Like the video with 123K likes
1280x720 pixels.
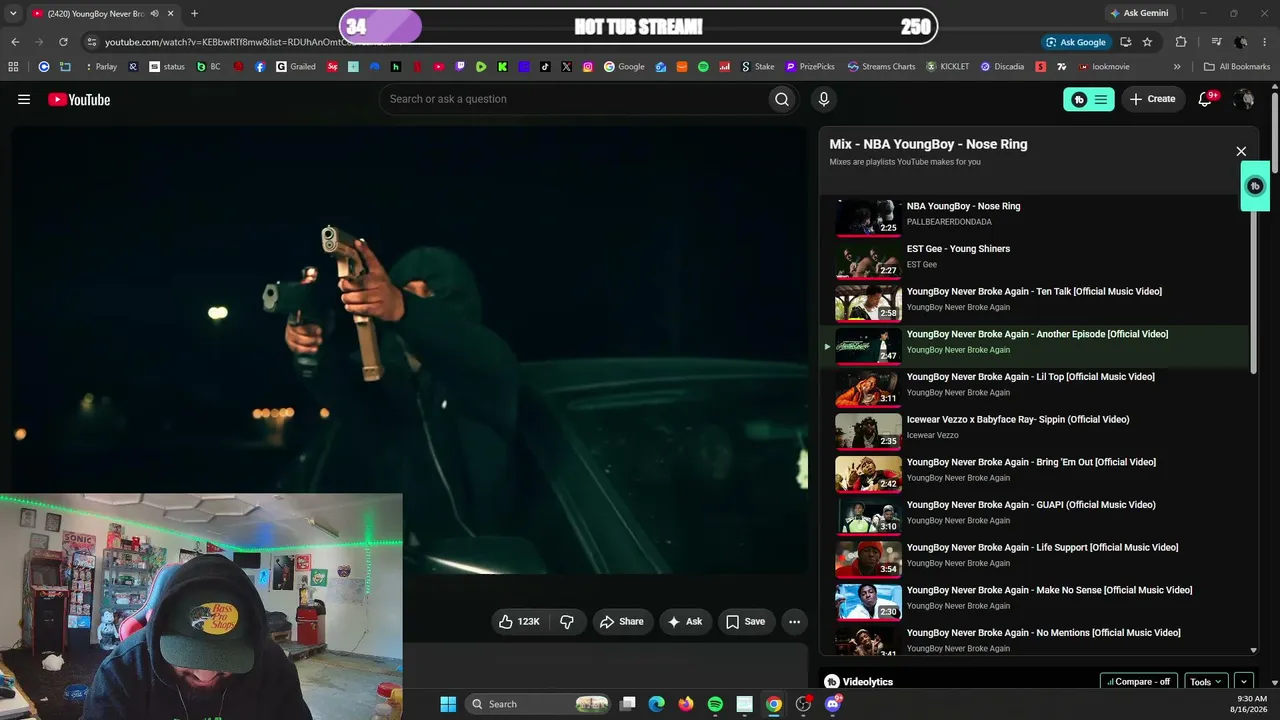pyautogui.click(x=519, y=622)
